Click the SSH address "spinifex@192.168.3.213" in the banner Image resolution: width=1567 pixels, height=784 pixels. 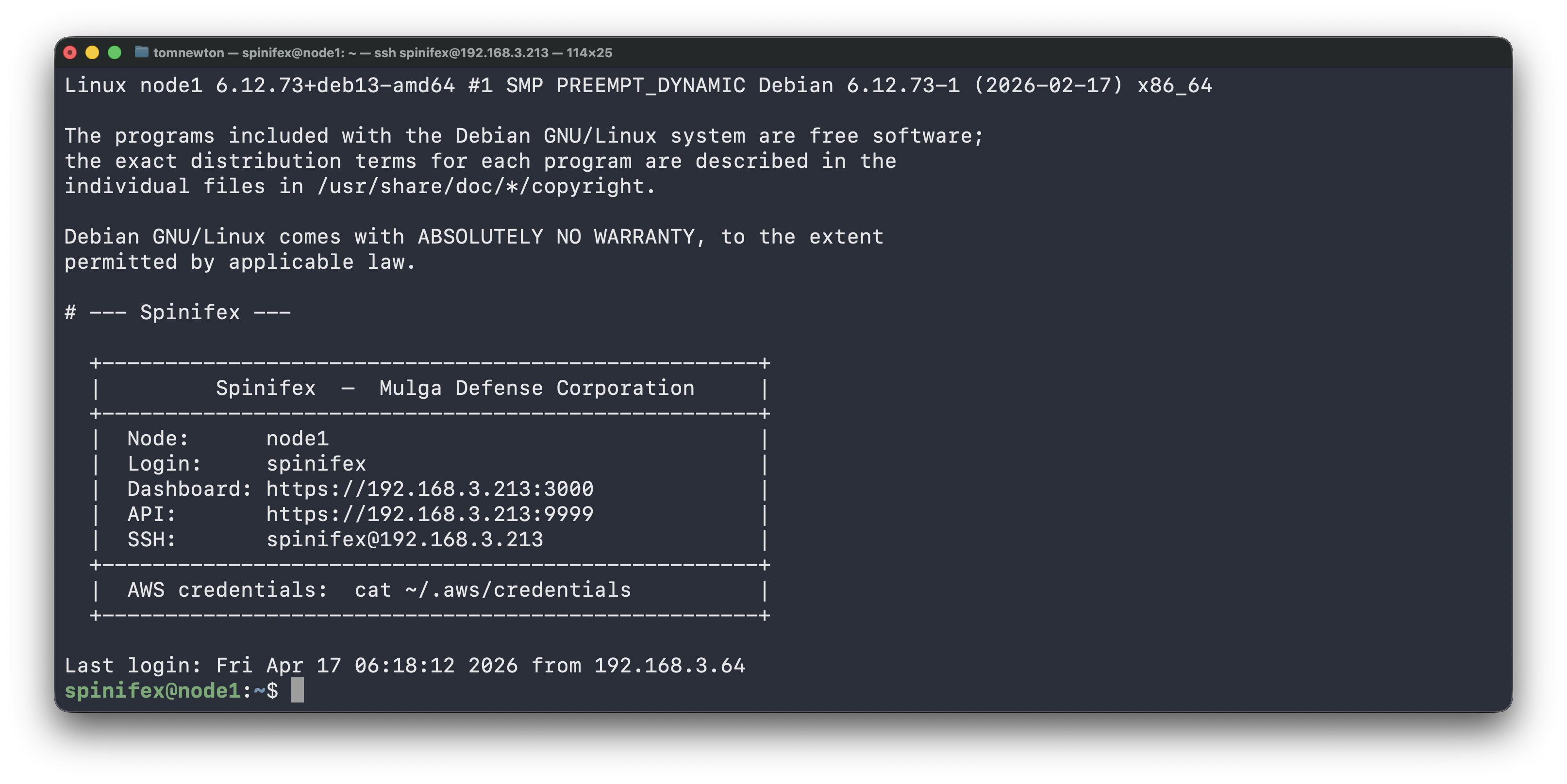pyautogui.click(x=404, y=539)
